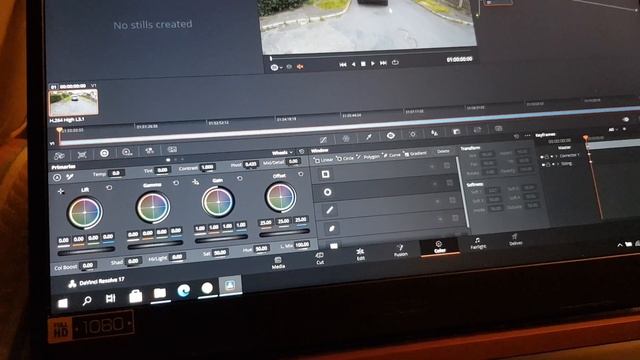Open the Wheels mode dropdown
This screenshot has height=360, width=640.
(x=283, y=153)
